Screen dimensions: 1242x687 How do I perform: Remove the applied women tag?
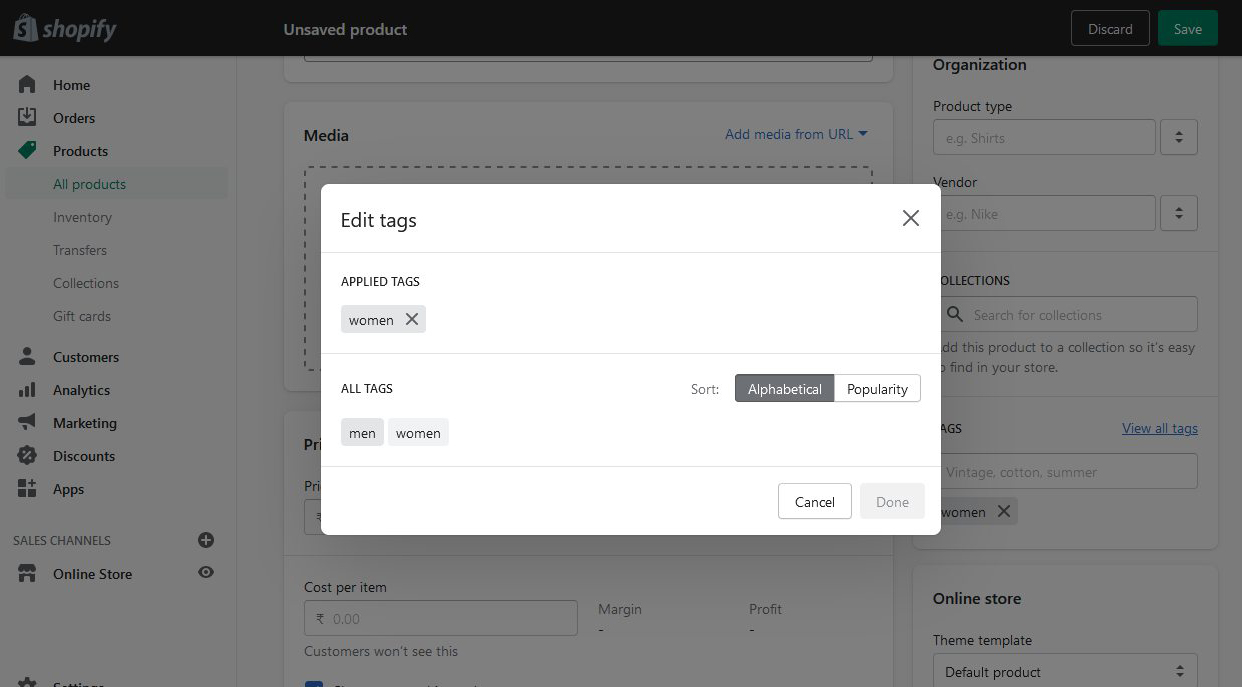click(411, 320)
